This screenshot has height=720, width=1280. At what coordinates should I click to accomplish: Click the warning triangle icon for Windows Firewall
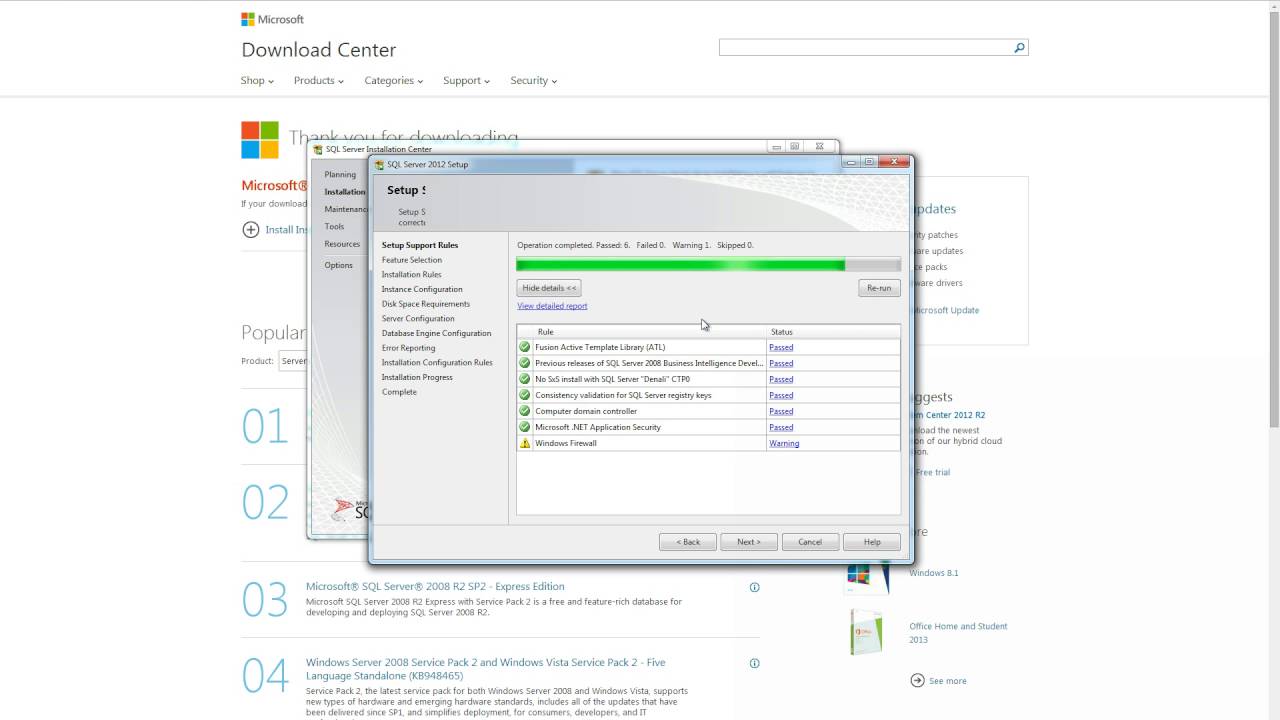click(x=525, y=443)
